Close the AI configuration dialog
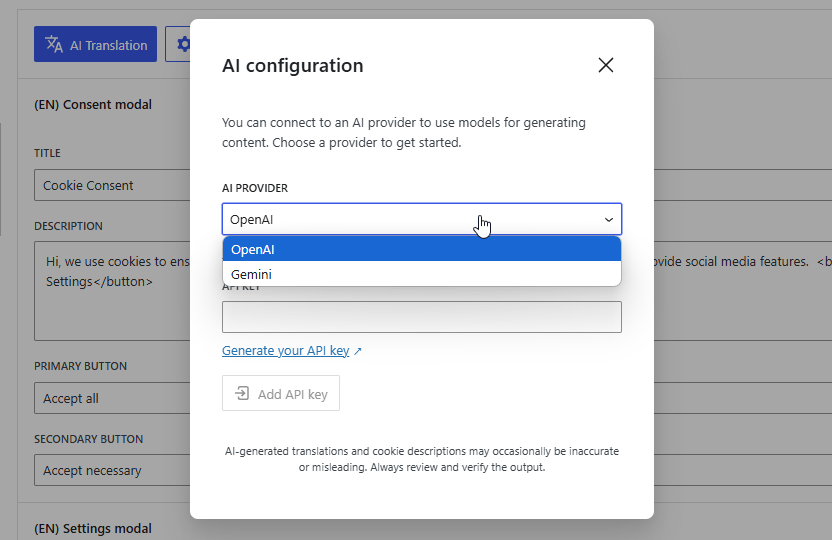The width and height of the screenshot is (832, 540). pos(605,65)
